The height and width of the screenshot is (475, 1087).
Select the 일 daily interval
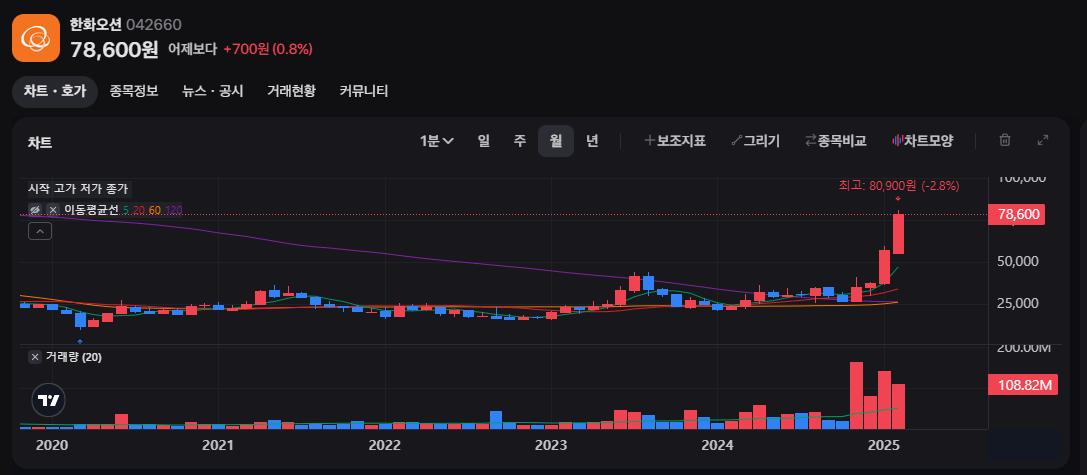pyautogui.click(x=483, y=141)
